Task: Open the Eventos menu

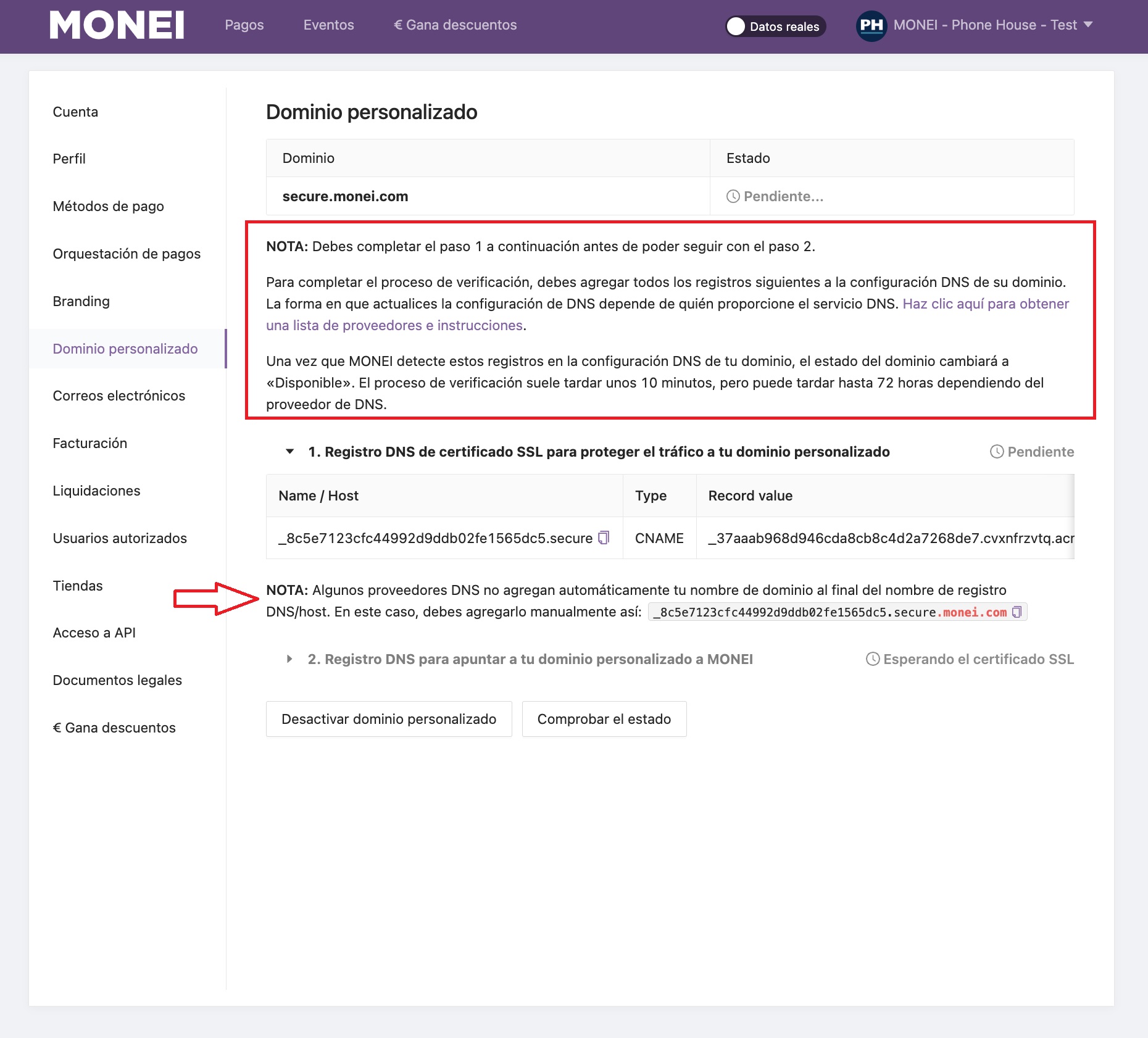Action: (328, 25)
